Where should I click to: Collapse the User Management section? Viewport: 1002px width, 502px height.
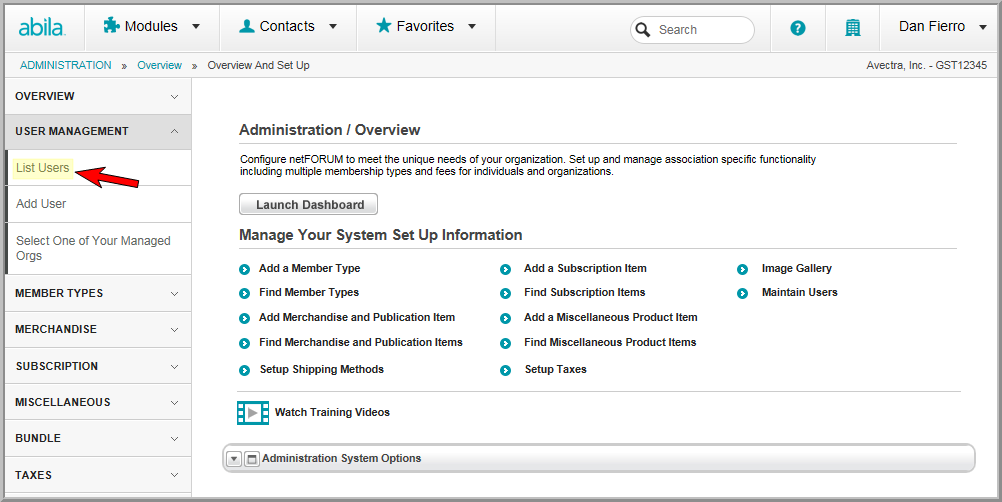pyautogui.click(x=98, y=132)
